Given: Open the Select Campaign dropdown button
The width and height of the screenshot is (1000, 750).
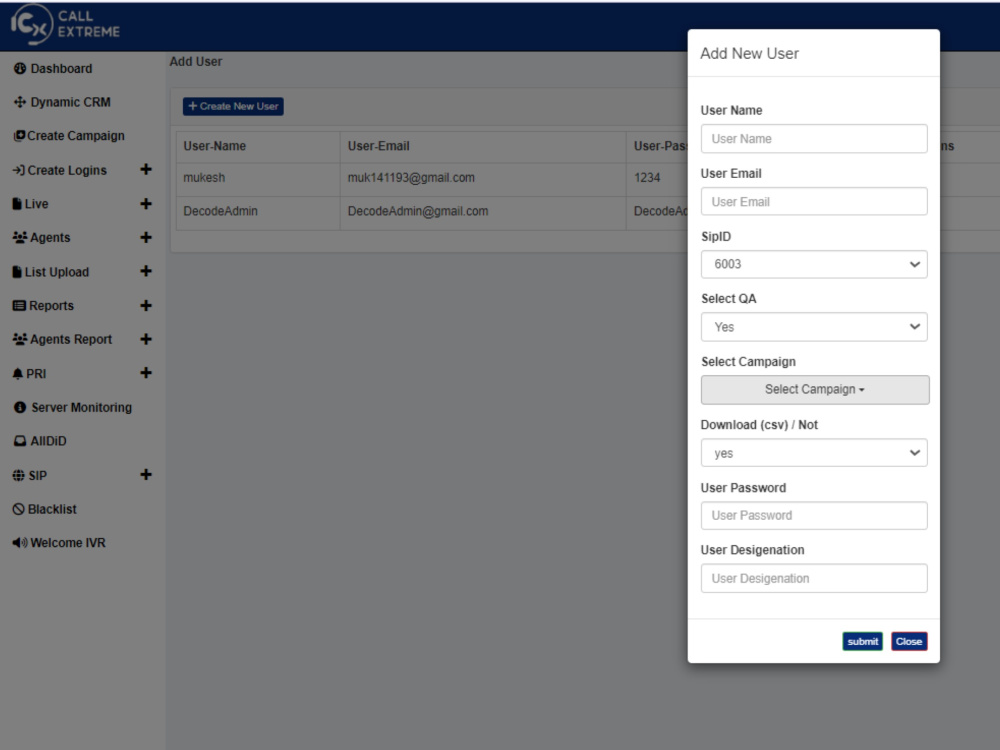Looking at the screenshot, I should click(x=814, y=390).
